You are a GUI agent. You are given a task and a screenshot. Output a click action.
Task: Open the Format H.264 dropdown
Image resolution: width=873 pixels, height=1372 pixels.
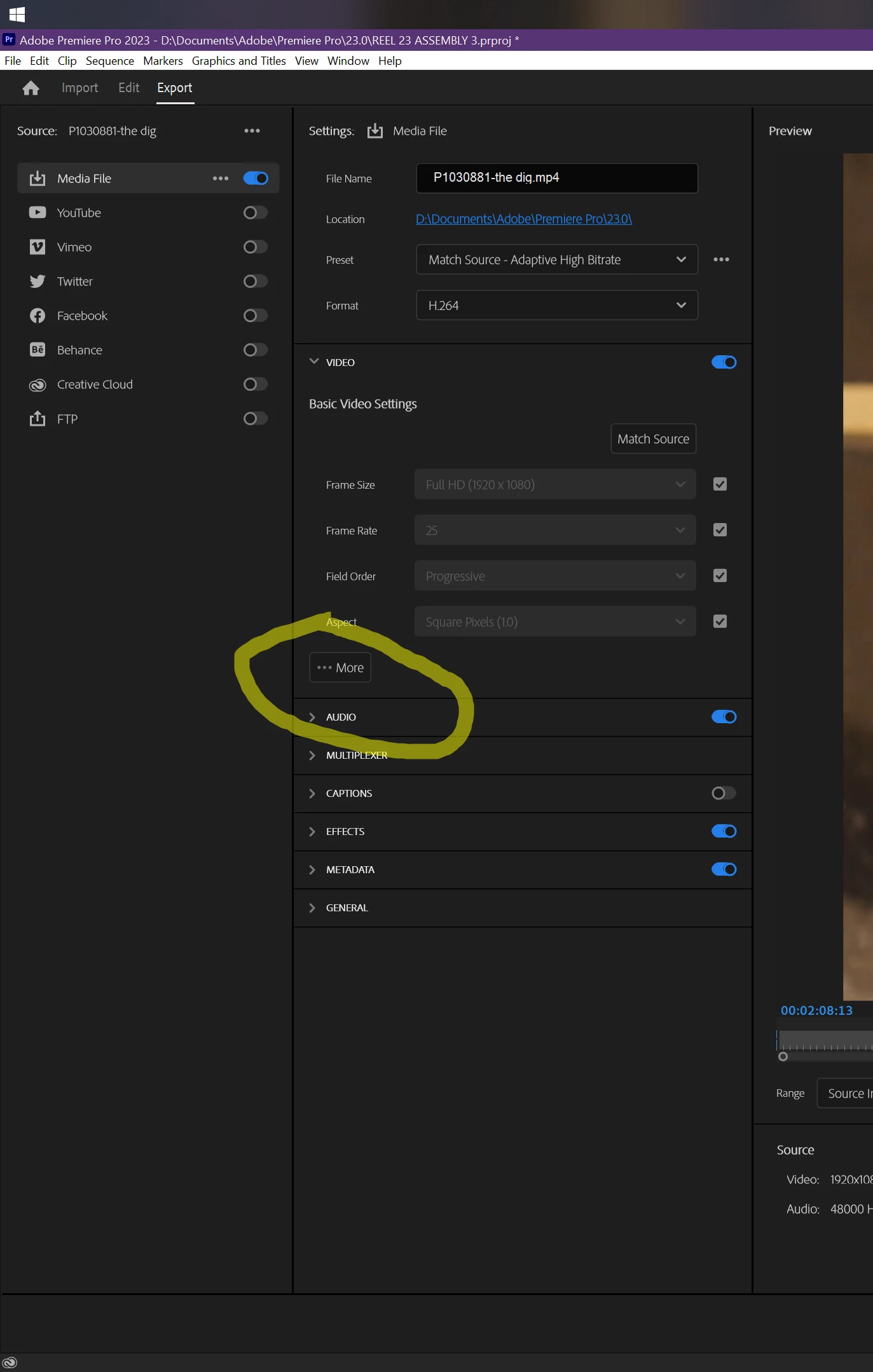(557, 305)
